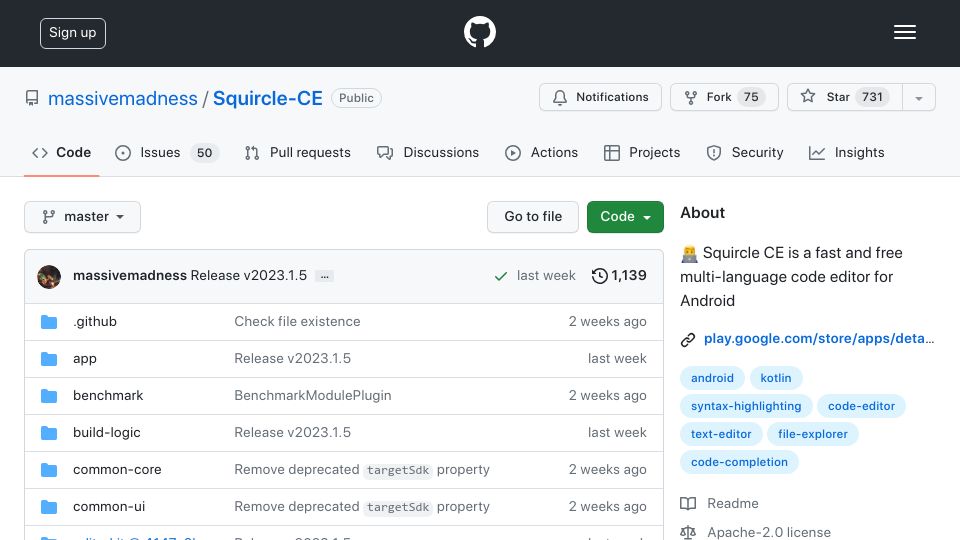Click the license scale icon
960x540 pixels.
click(x=688, y=532)
